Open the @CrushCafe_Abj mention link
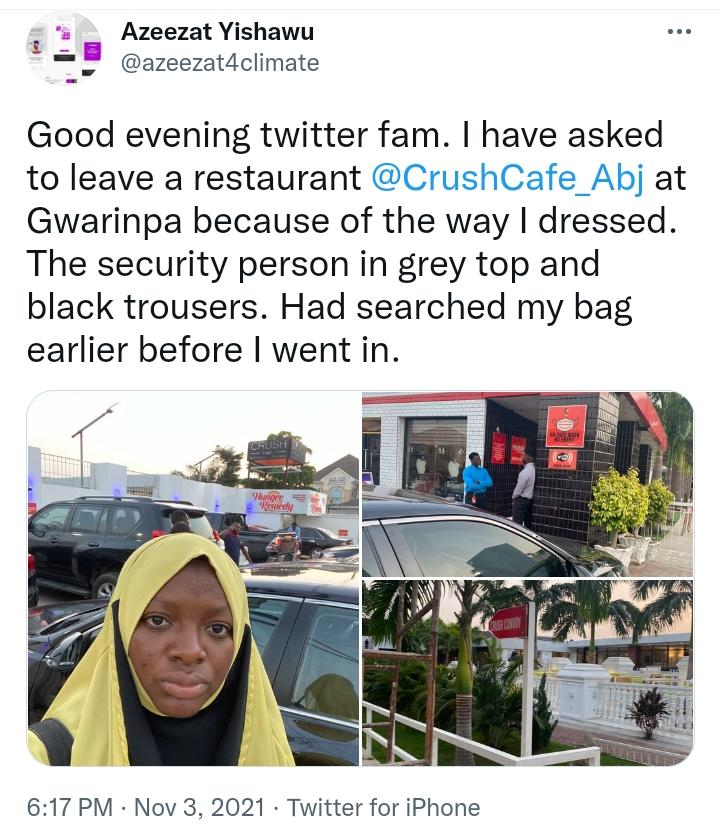 [x=508, y=178]
